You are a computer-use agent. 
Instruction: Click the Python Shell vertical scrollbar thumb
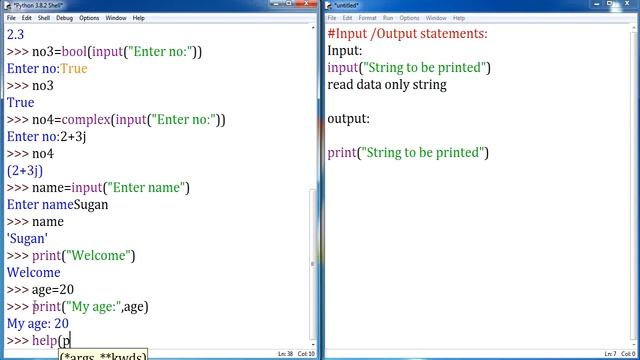[313, 264]
